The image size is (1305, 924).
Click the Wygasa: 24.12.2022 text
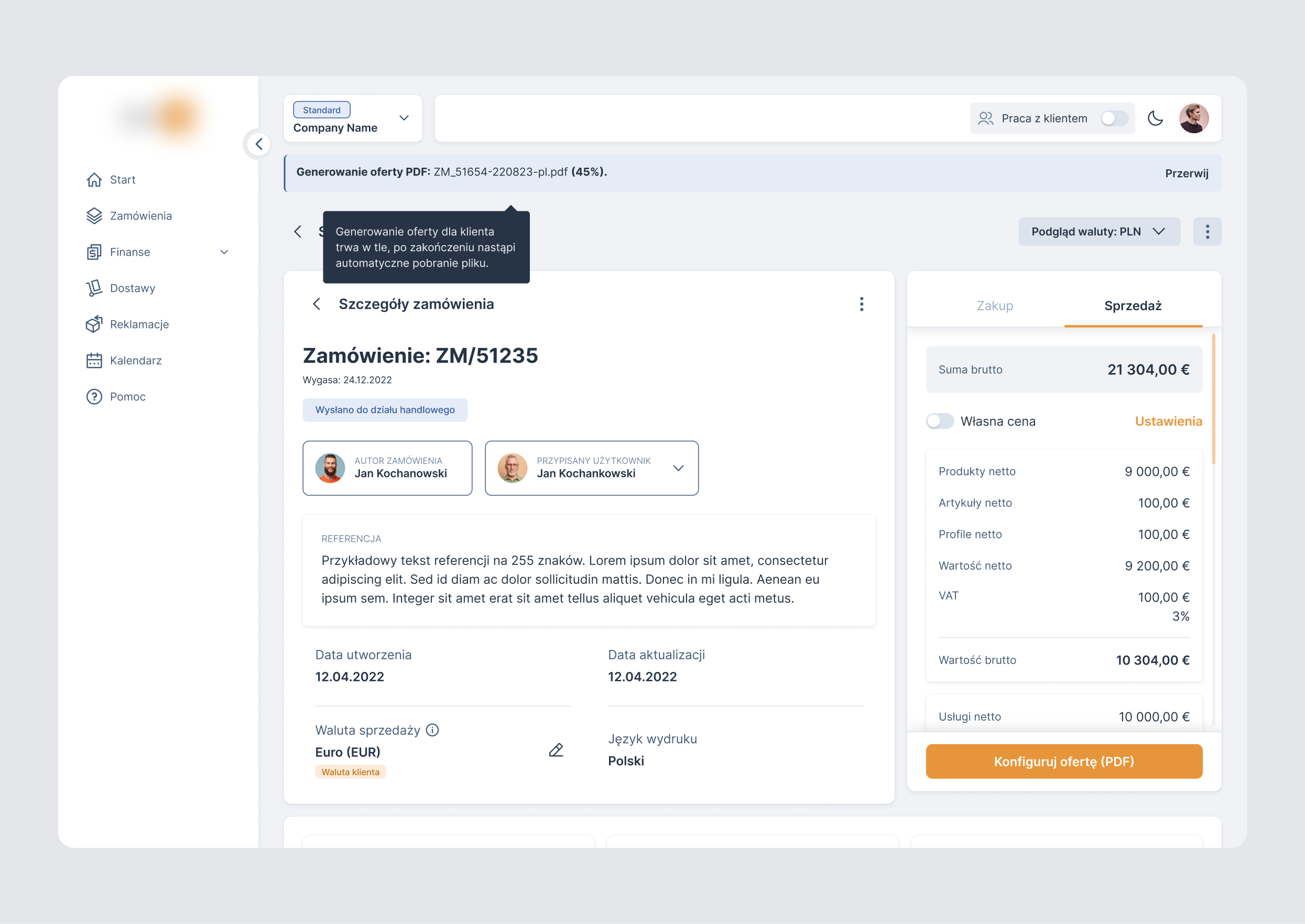point(347,380)
